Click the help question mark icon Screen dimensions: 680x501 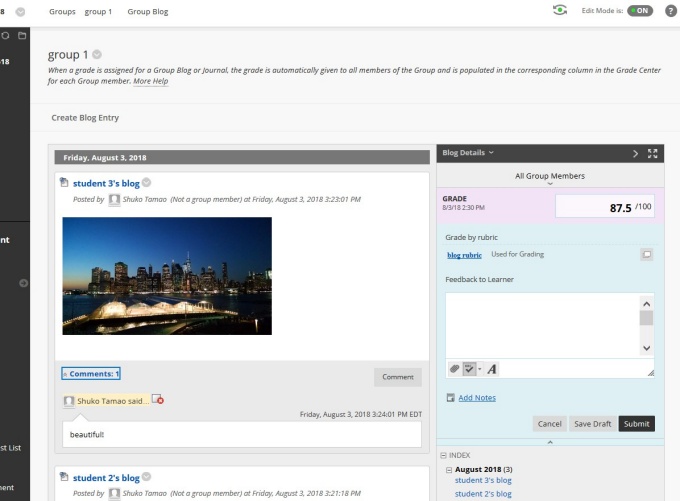point(671,11)
